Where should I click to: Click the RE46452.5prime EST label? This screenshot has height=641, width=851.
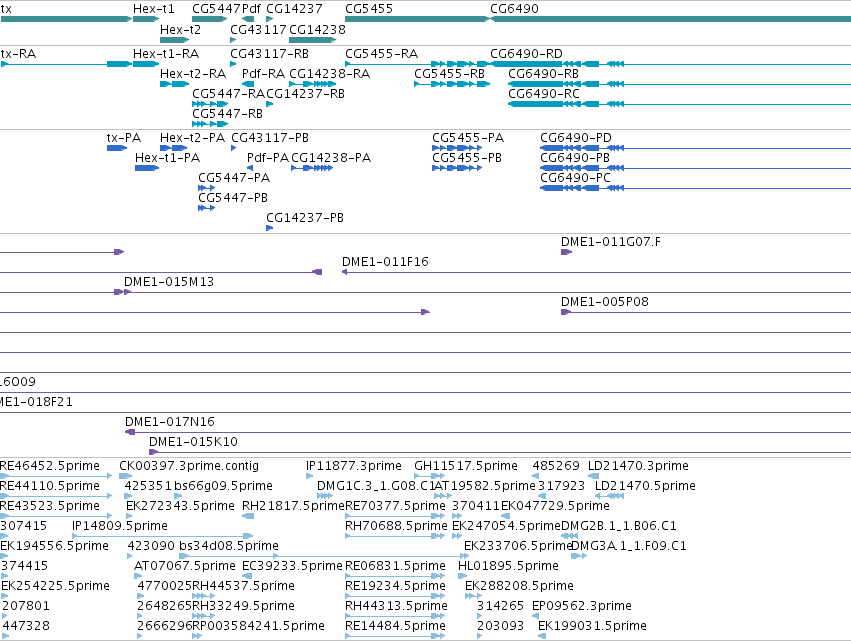click(x=50, y=466)
